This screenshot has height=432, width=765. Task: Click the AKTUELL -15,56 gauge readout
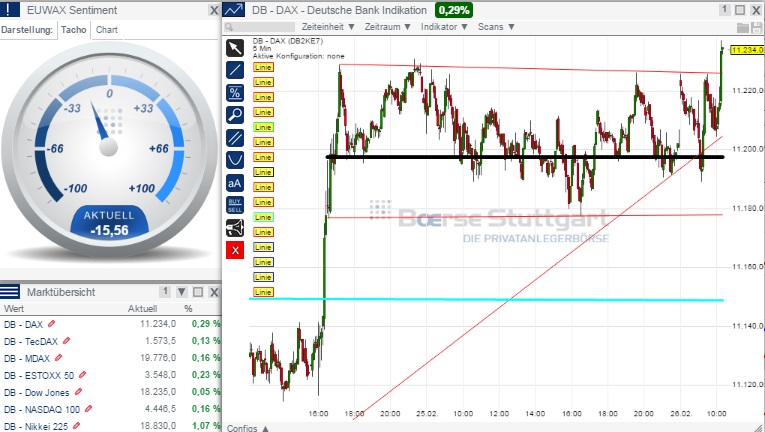click(x=109, y=224)
